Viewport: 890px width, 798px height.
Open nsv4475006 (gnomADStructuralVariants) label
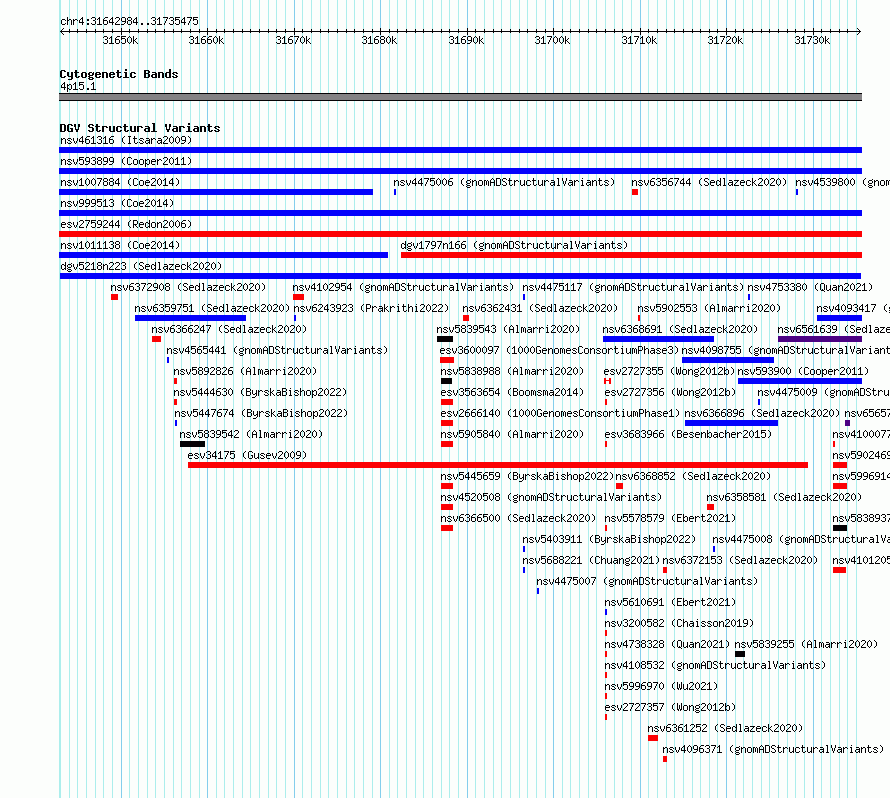pyautogui.click(x=504, y=182)
